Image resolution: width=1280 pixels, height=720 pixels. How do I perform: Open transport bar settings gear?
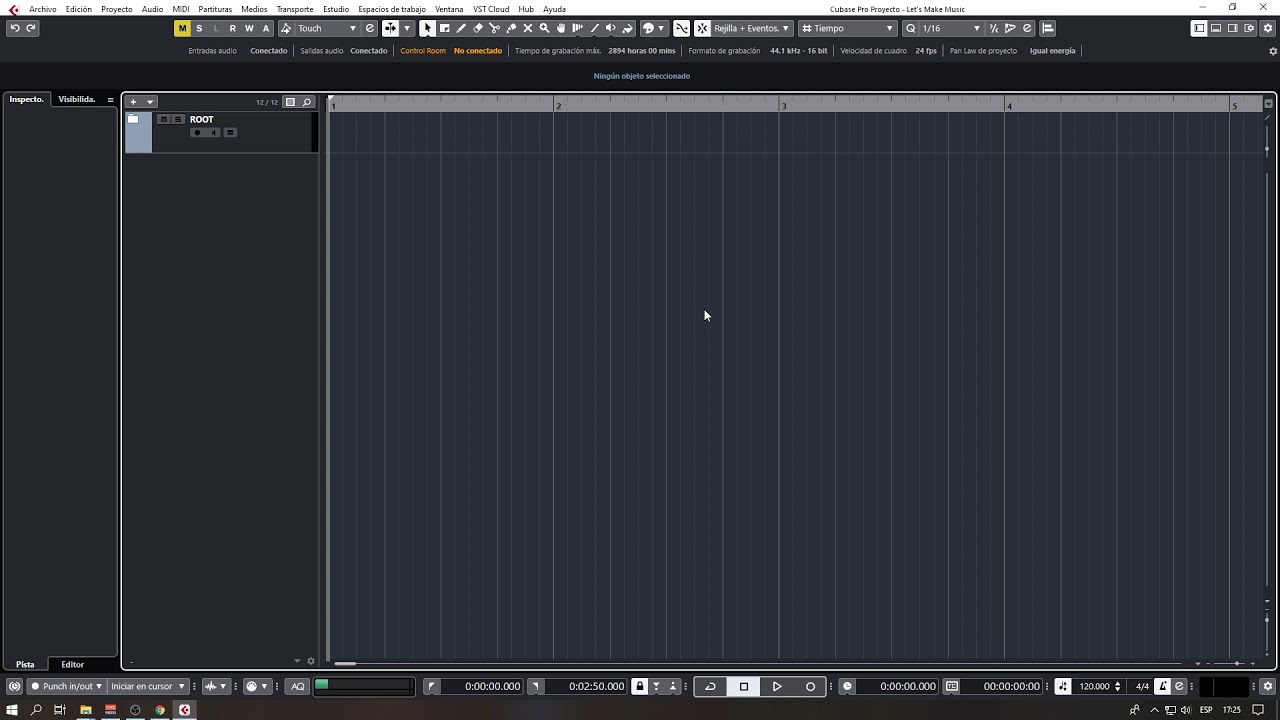[1267, 686]
